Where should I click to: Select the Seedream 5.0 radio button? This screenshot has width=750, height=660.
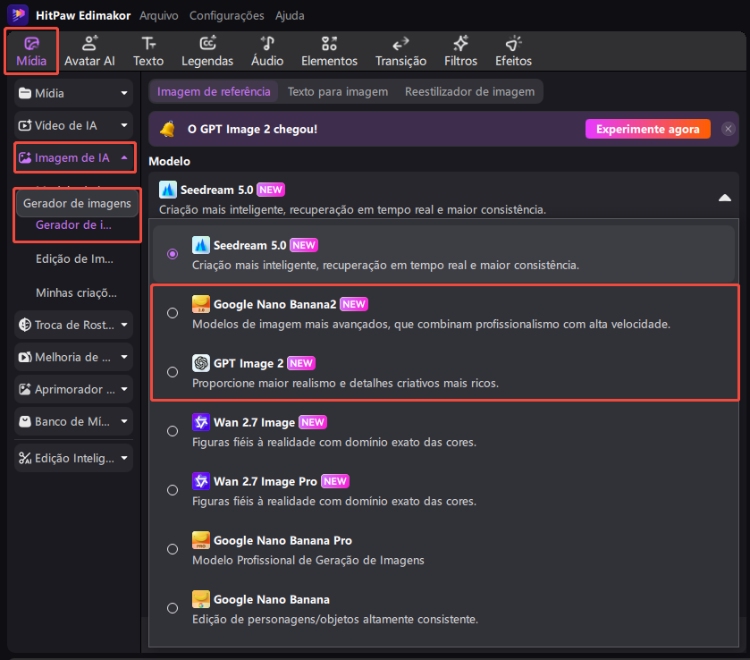click(x=172, y=254)
